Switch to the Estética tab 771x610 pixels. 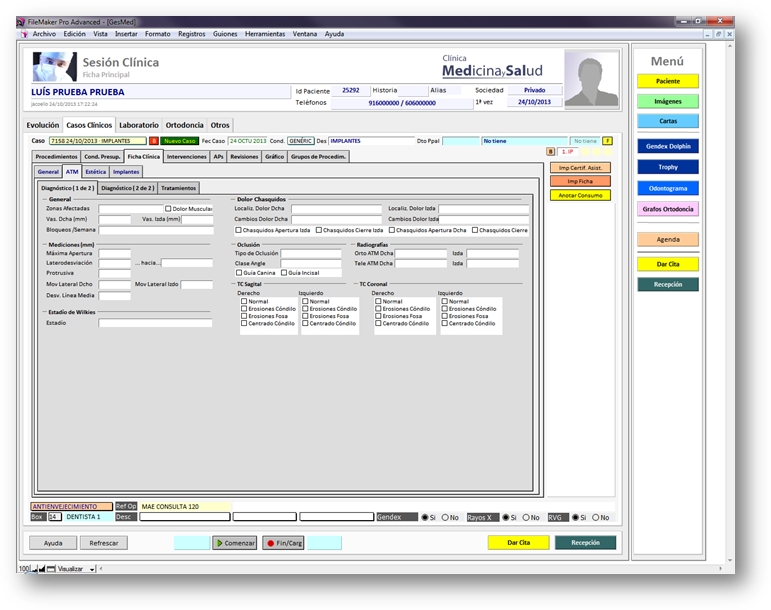(x=95, y=172)
